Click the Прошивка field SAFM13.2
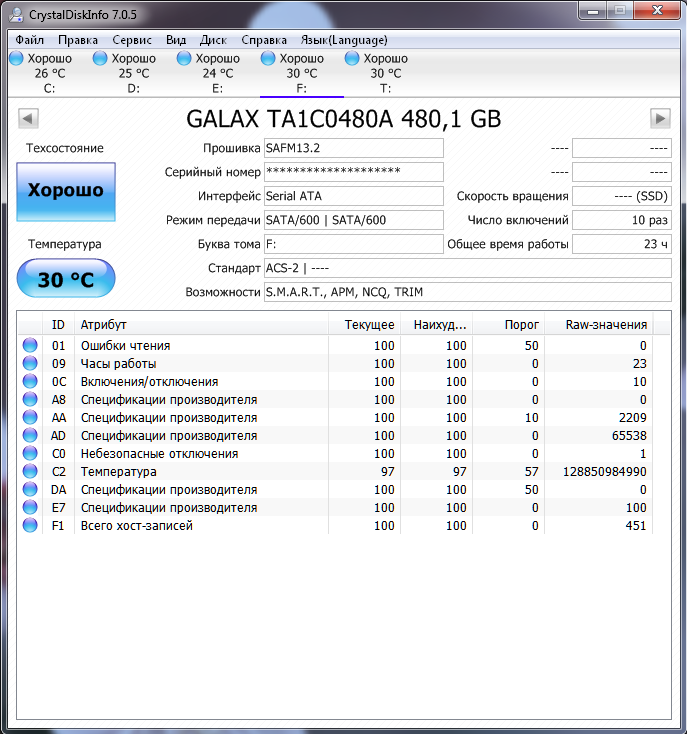Screen dimensions: 687x734 coord(354,148)
